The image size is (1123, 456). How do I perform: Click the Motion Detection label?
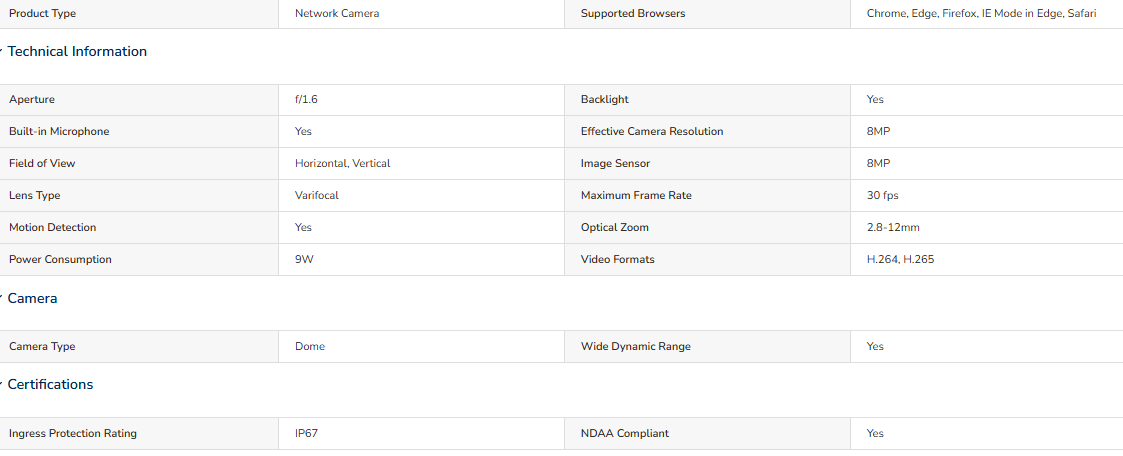pos(52,228)
